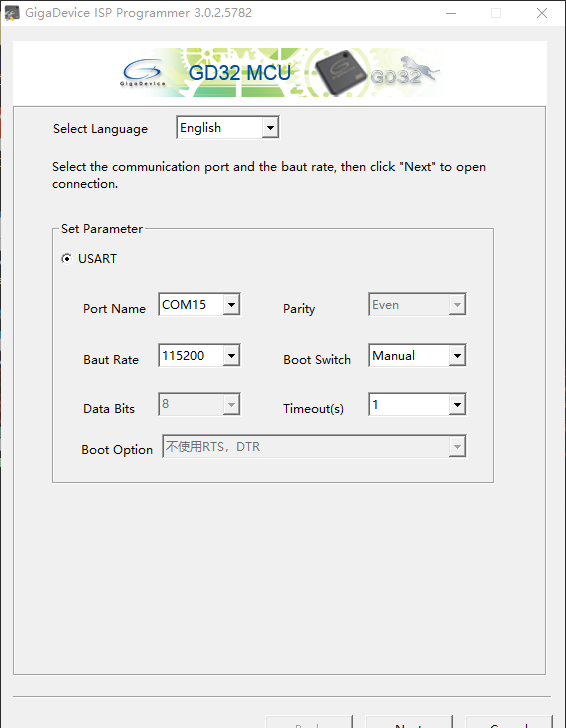Click the 'Boot Option' label
This screenshot has height=728, width=566.
(117, 450)
